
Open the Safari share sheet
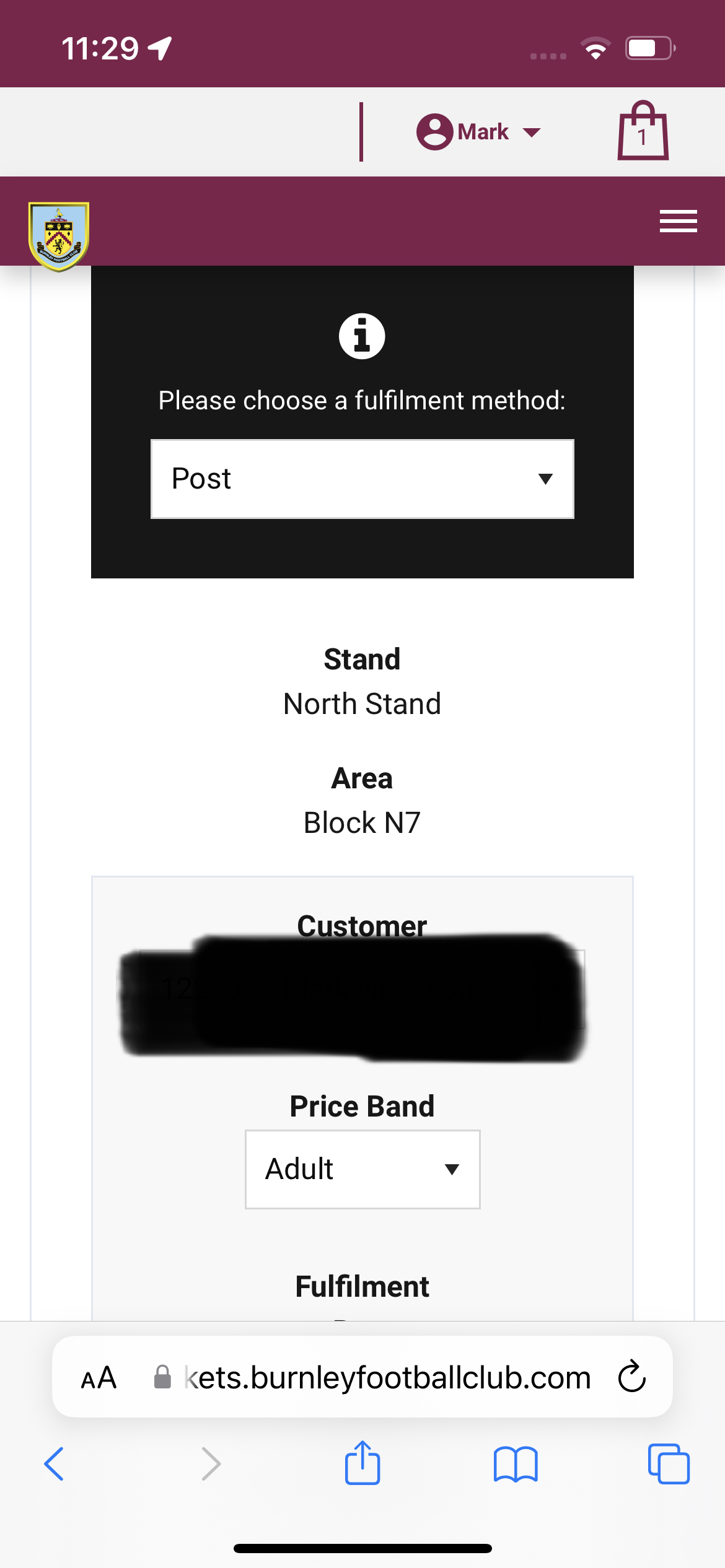pyautogui.click(x=362, y=1463)
